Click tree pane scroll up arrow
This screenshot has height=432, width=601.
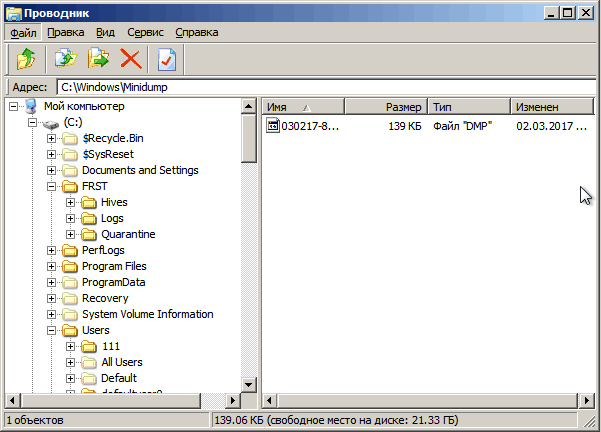(x=249, y=106)
